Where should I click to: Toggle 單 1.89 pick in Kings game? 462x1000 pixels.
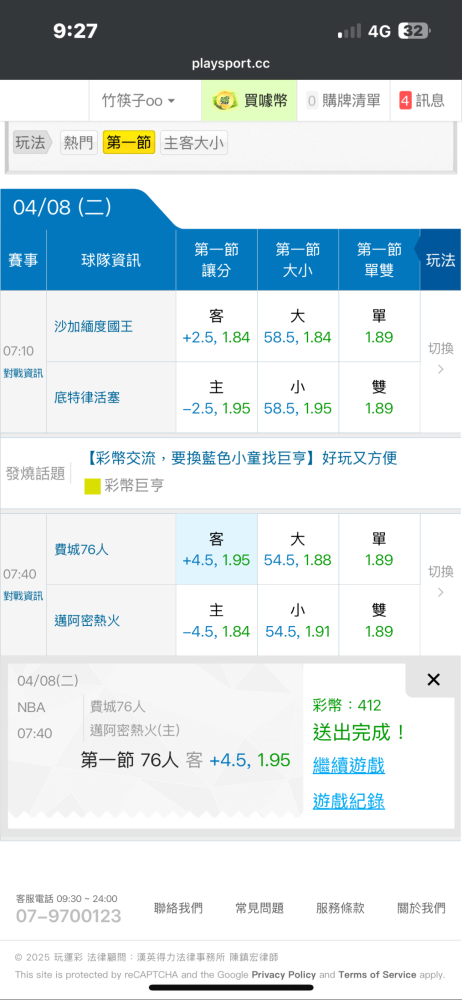pos(379,327)
